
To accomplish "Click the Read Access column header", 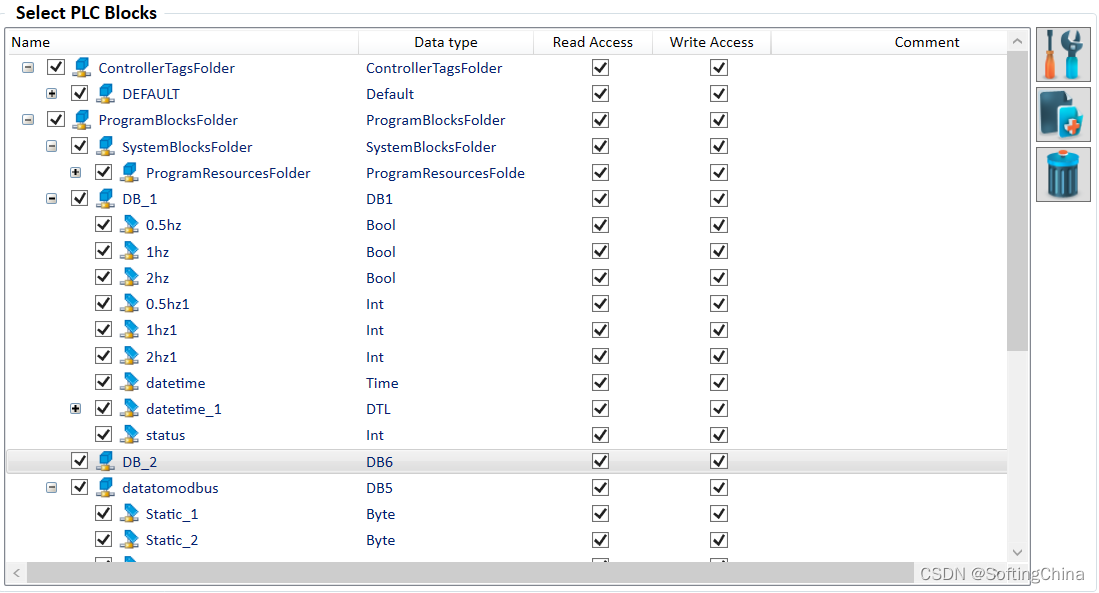I will 593,42.
